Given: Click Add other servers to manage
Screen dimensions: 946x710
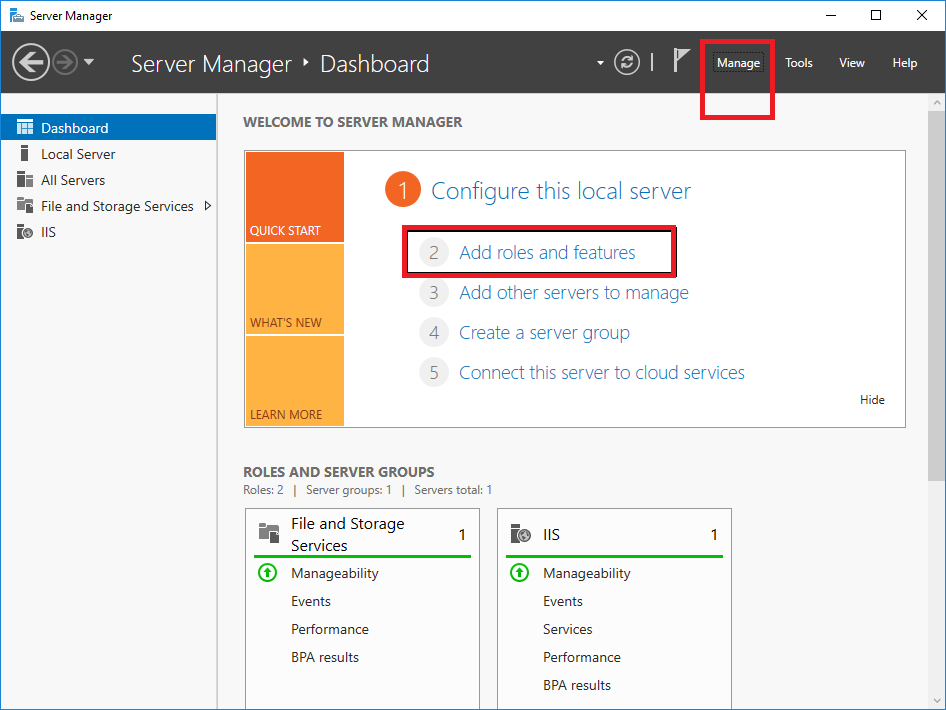Looking at the screenshot, I should point(574,293).
